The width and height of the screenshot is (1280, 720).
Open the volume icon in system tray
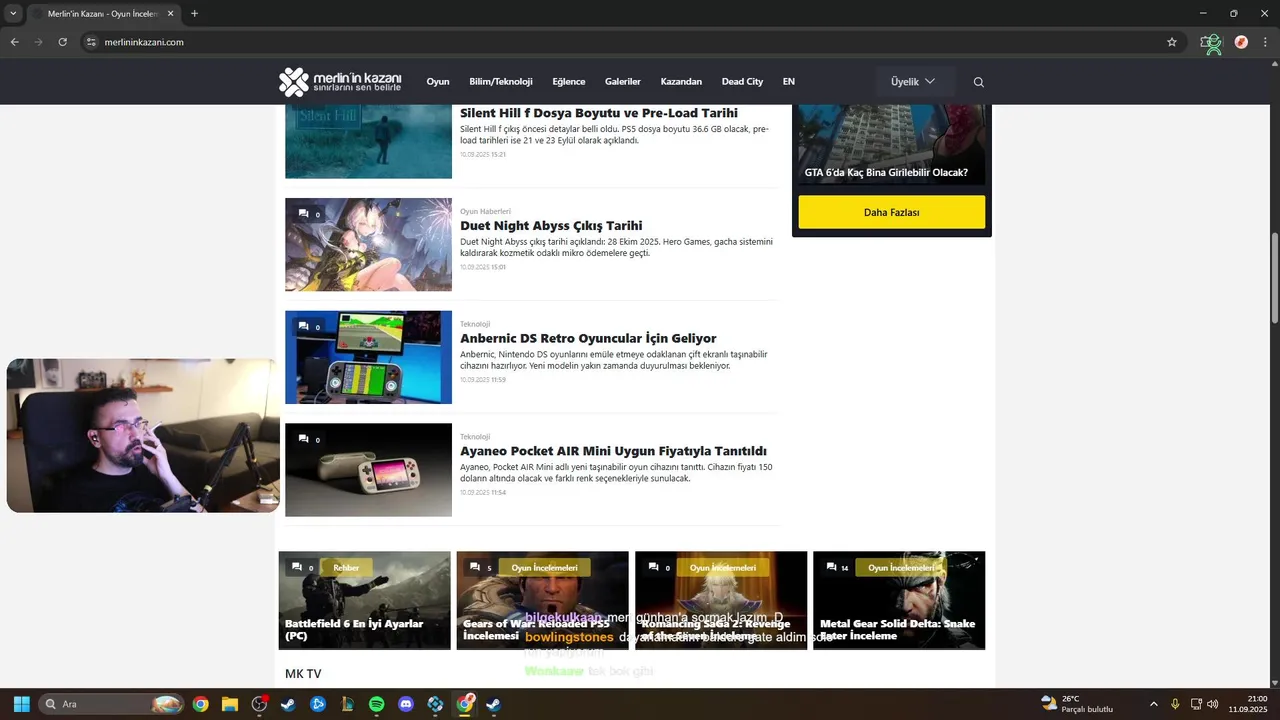pyautogui.click(x=1212, y=704)
